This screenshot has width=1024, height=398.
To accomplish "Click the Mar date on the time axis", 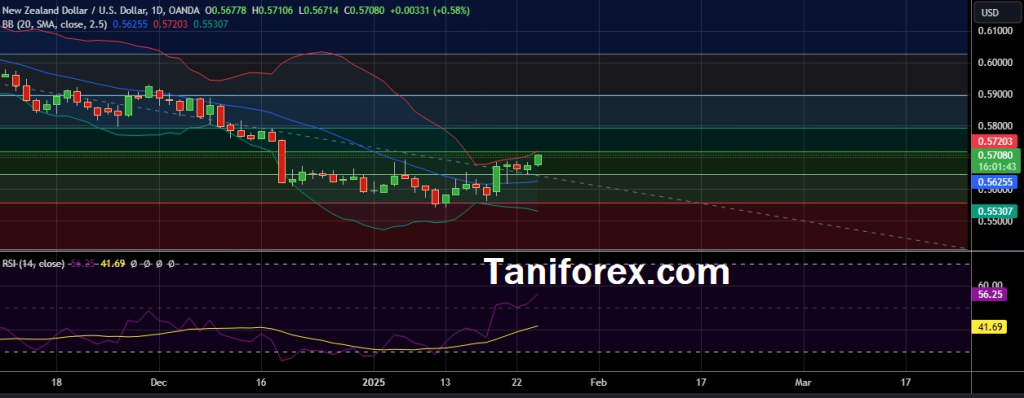I will [x=804, y=381].
